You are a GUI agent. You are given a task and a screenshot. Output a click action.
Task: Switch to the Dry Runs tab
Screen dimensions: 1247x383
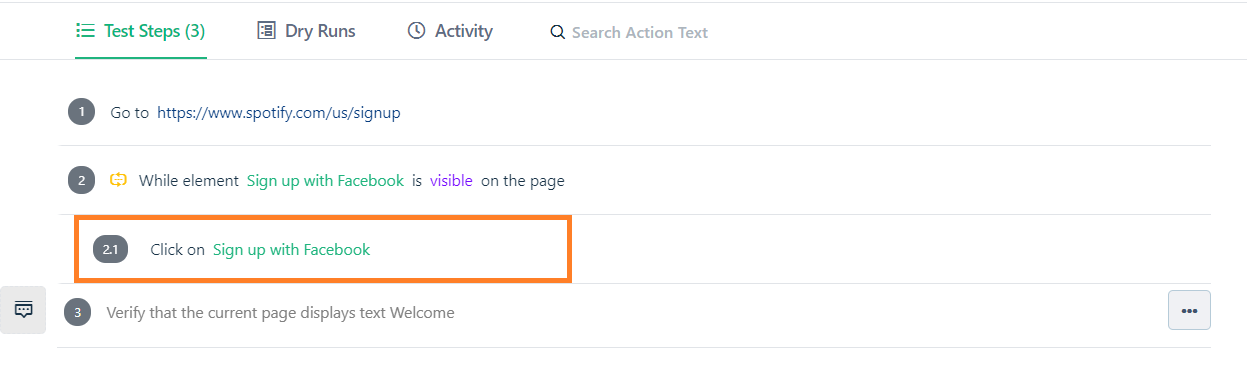click(306, 31)
